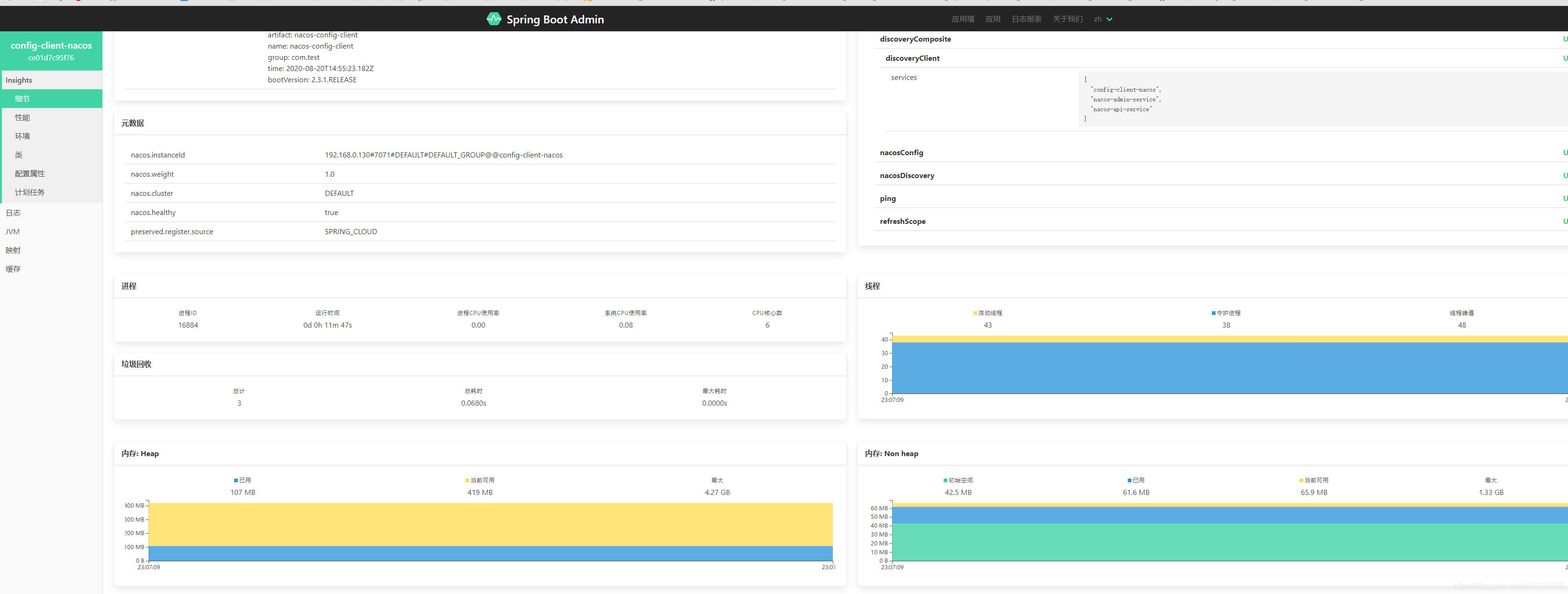Click inside the 线程 thread chart area
The image size is (1568, 594).
1230,365
